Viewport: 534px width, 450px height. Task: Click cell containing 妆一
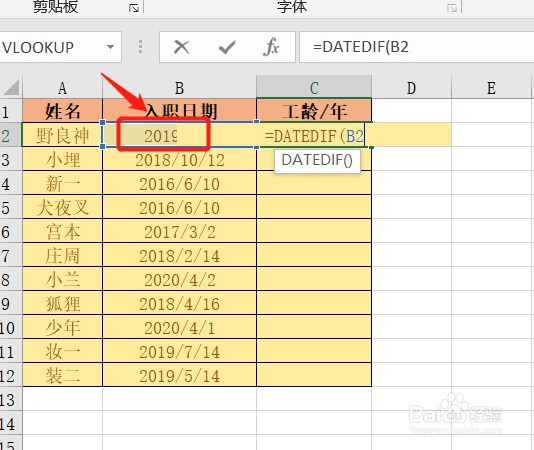pyautogui.click(x=62, y=352)
